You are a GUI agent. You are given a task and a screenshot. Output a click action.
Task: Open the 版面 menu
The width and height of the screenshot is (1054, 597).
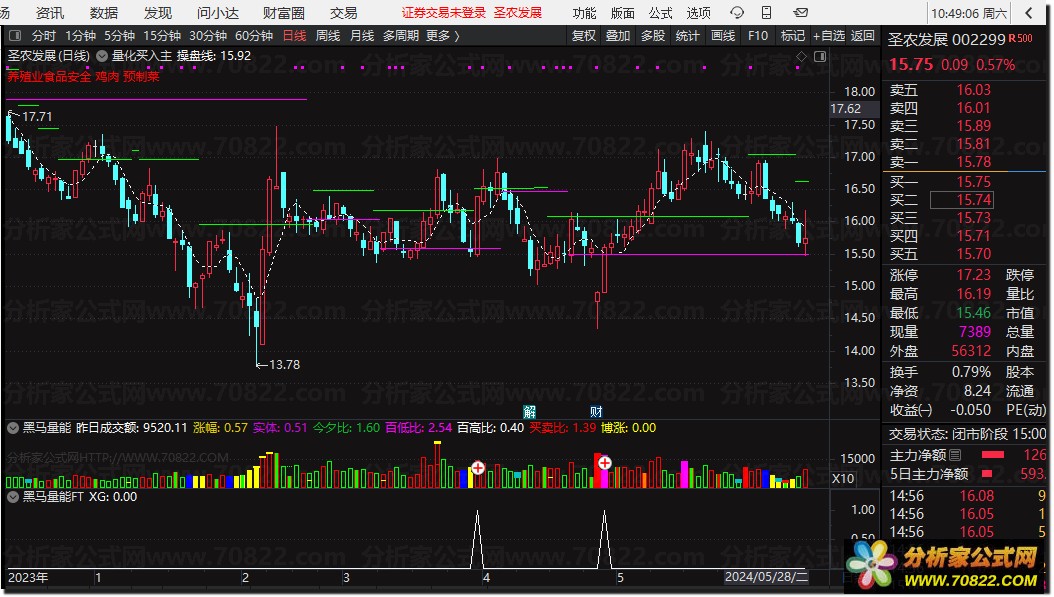pos(622,13)
